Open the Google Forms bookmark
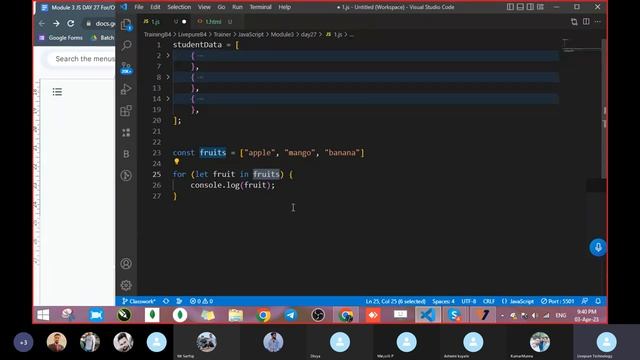 pos(60,38)
